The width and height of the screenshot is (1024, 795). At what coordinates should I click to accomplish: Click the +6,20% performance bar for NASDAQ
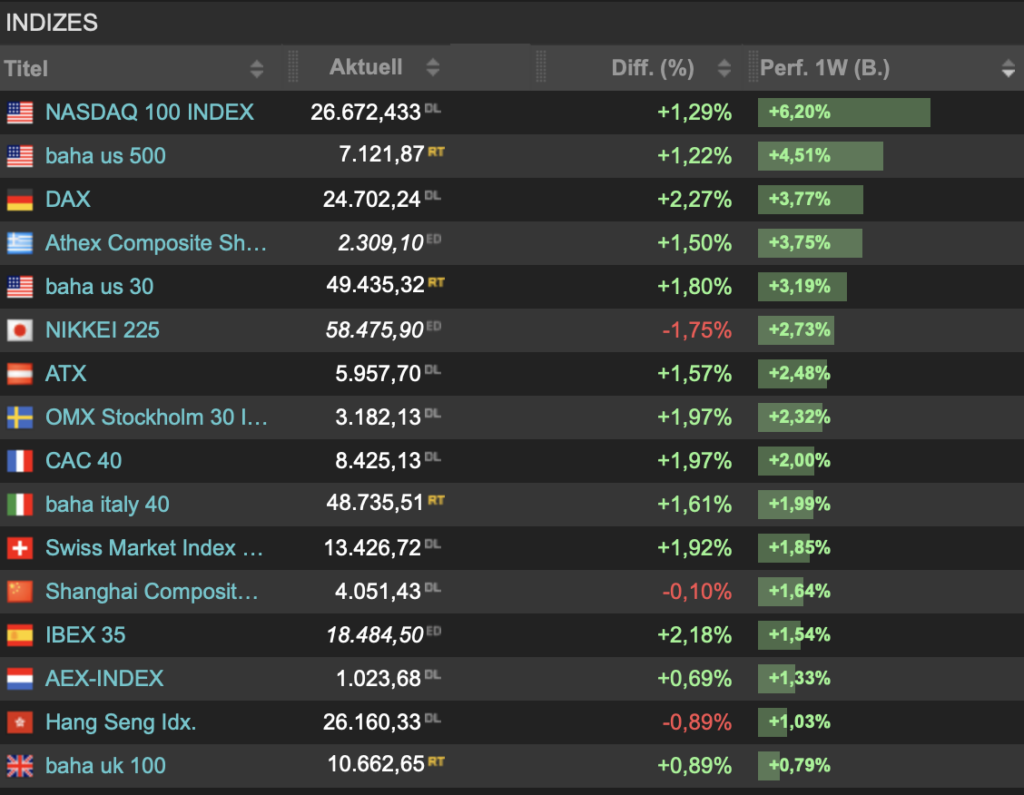click(843, 112)
